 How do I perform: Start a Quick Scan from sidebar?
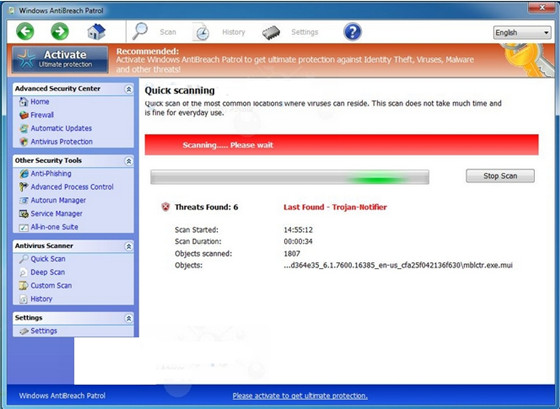pyautogui.click(x=48, y=259)
